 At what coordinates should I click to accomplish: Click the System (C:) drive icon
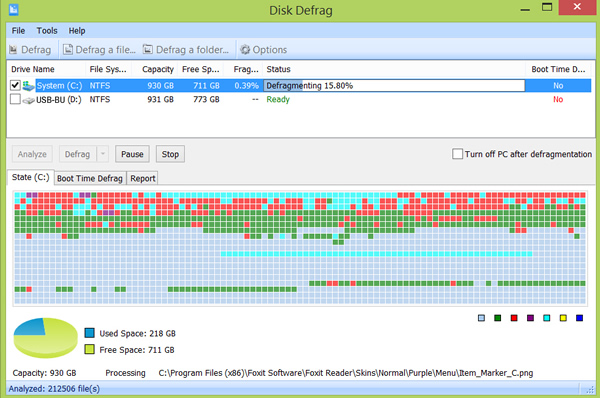coord(28,86)
